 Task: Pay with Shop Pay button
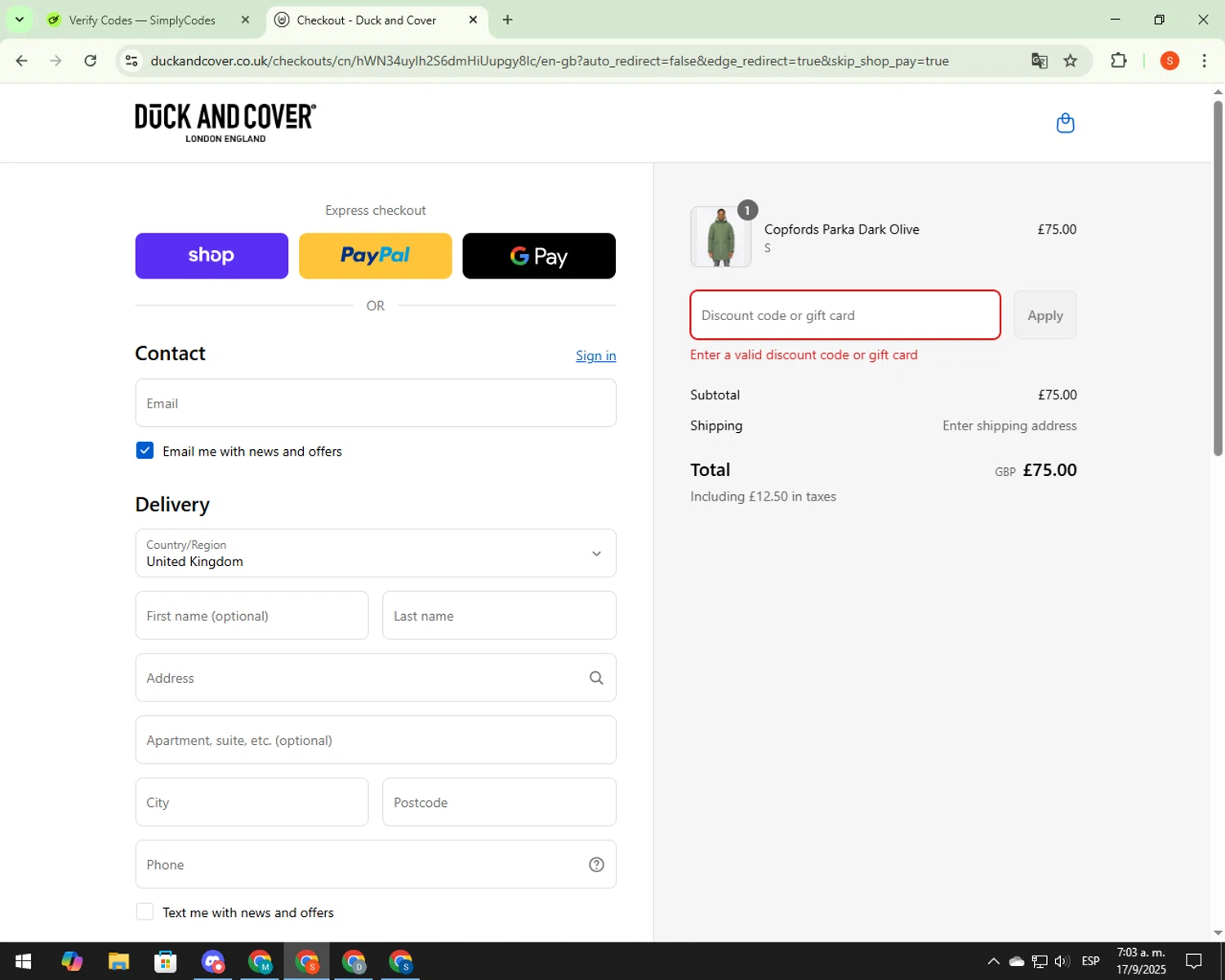click(x=212, y=256)
